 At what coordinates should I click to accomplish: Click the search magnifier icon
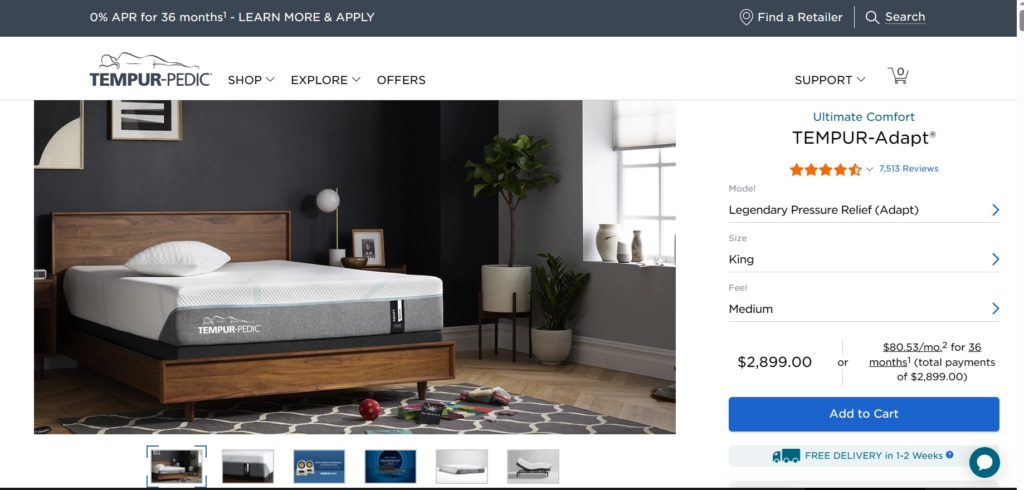click(x=872, y=17)
